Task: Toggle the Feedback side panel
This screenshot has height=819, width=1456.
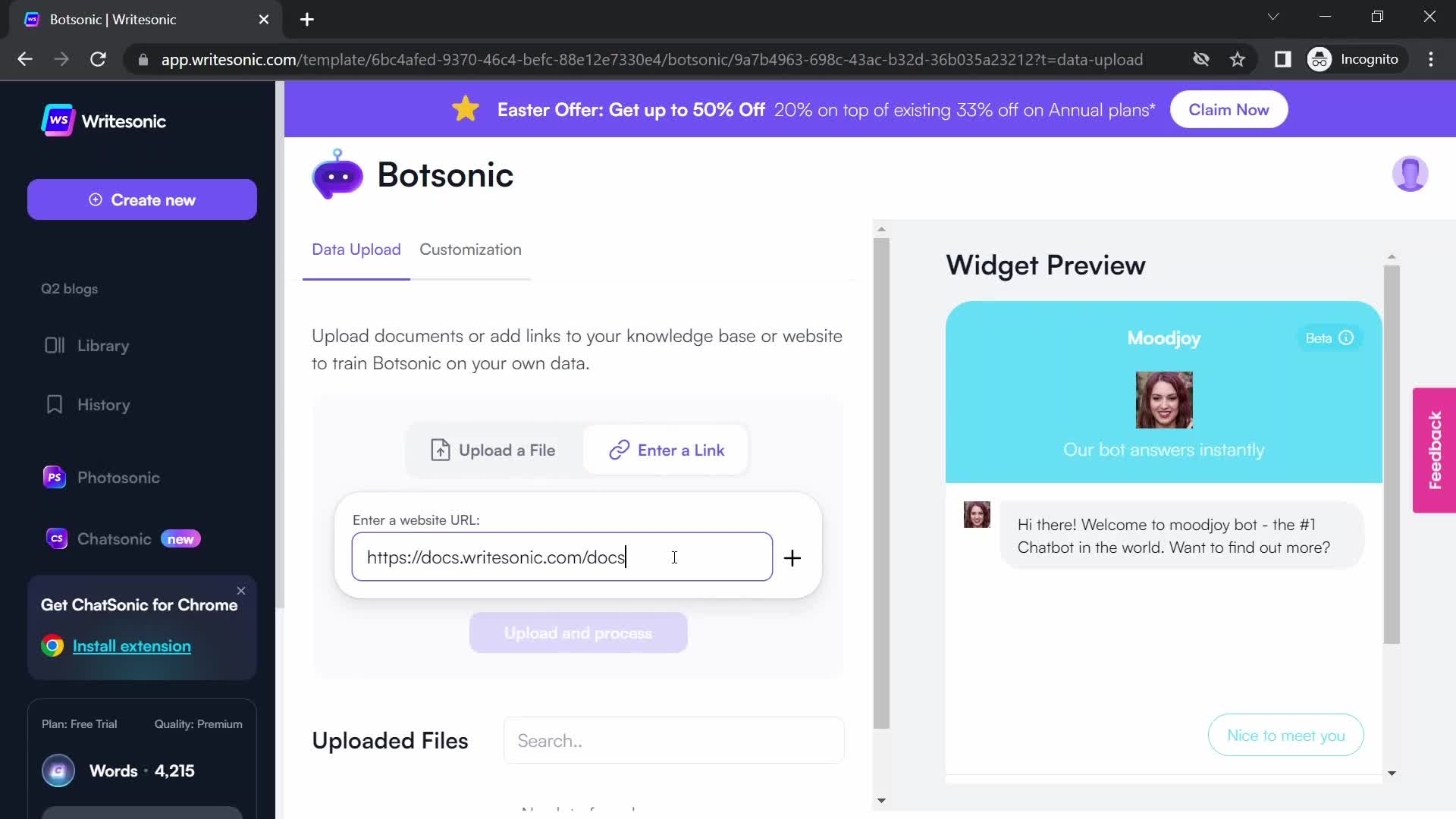Action: tap(1438, 451)
